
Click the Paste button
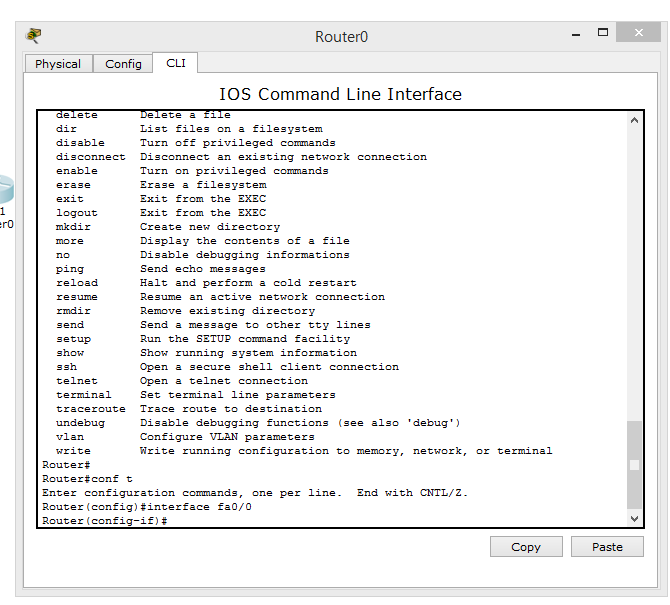[x=607, y=546]
